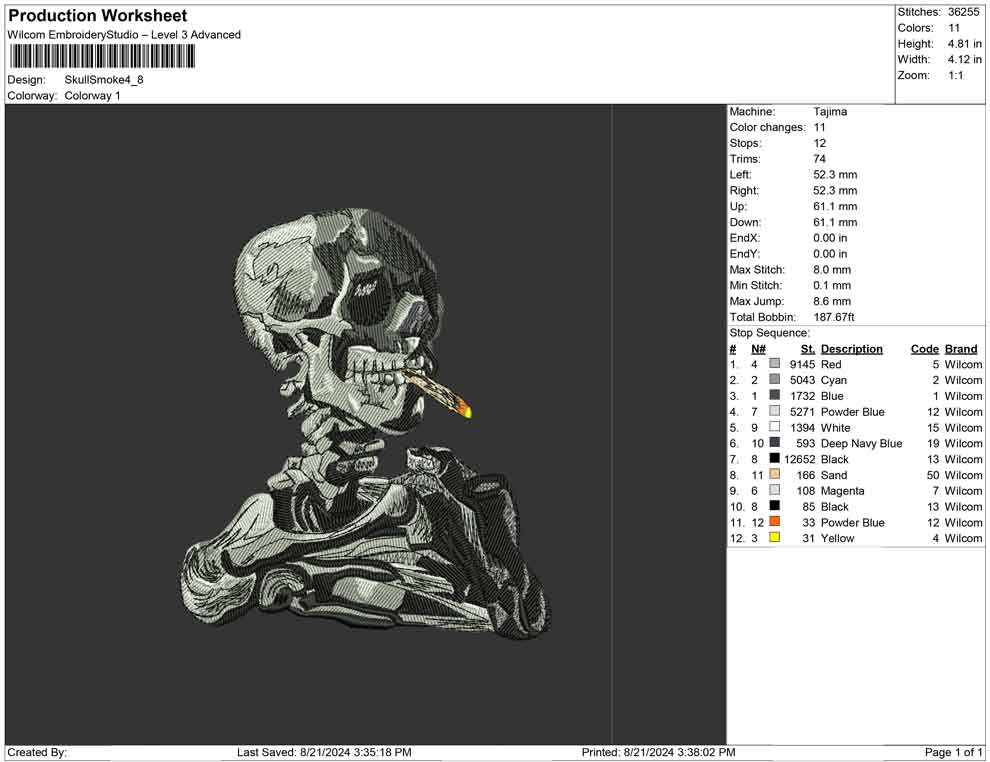Click the design name SkullSmoke4_8
This screenshot has width=990, height=762.
(x=104, y=80)
